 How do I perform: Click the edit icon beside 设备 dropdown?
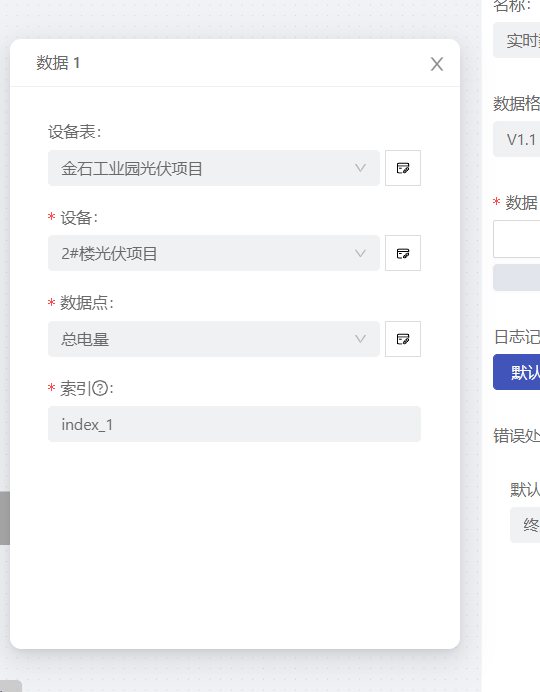(x=403, y=253)
